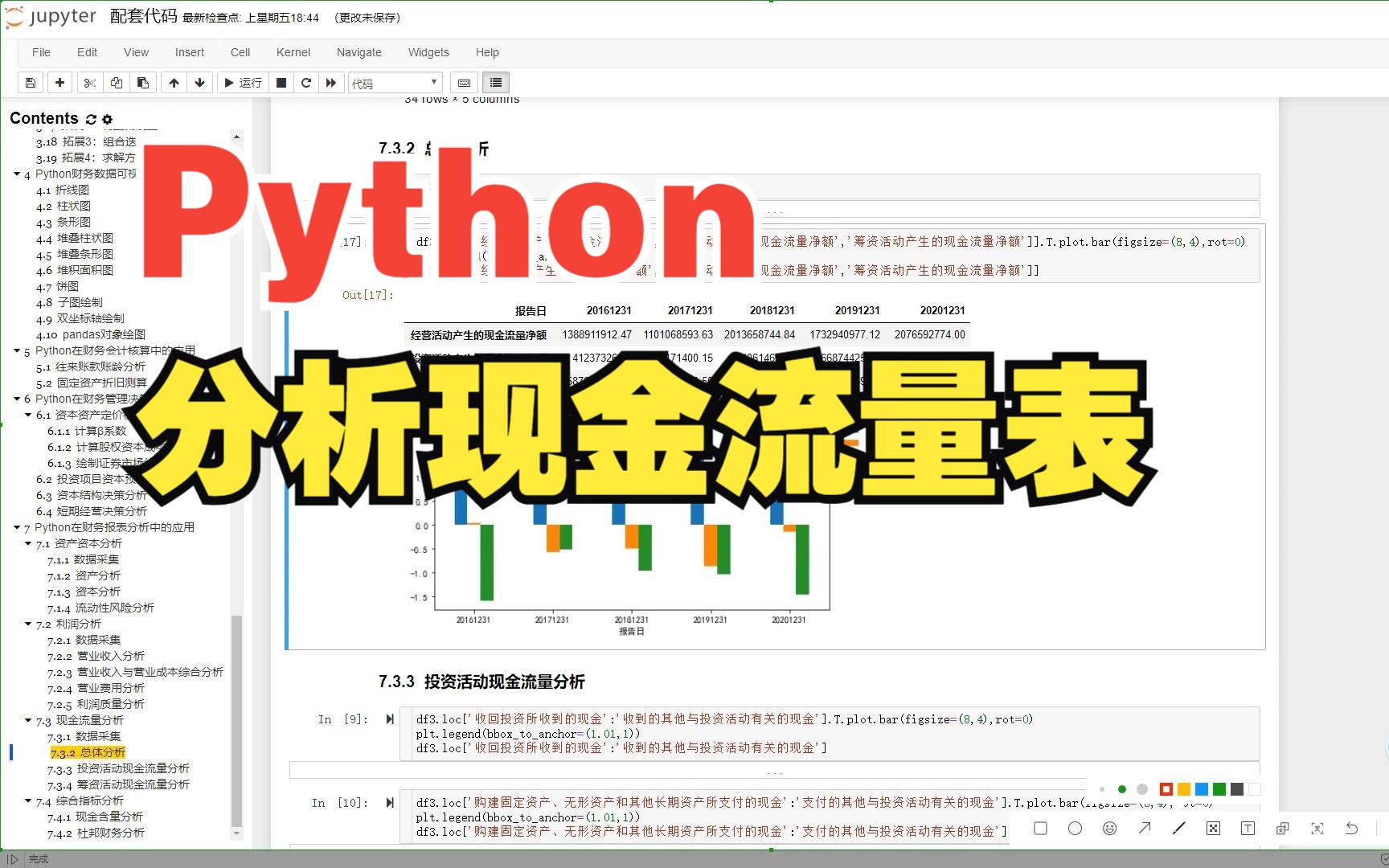Collapse the section 6 Python在财务管理 node
1389x868 pixels.
(x=17, y=399)
